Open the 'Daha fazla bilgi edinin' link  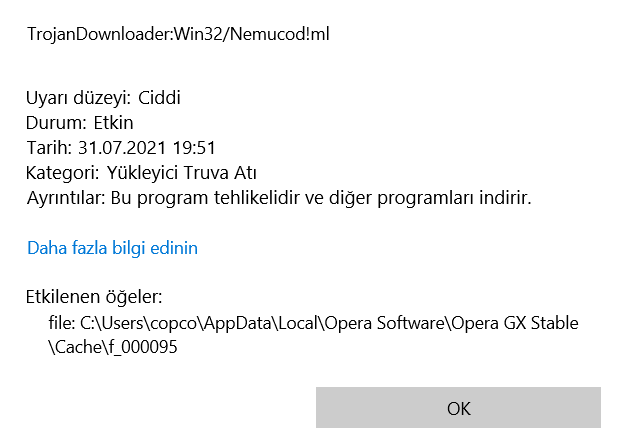click(x=112, y=248)
